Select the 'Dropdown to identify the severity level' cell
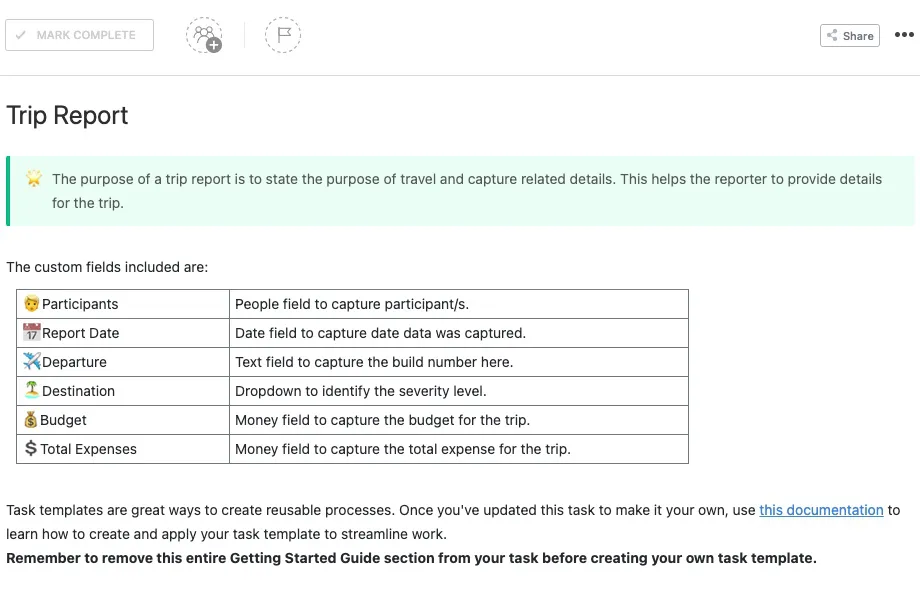Viewport: 920px width, 591px height. [x=459, y=391]
